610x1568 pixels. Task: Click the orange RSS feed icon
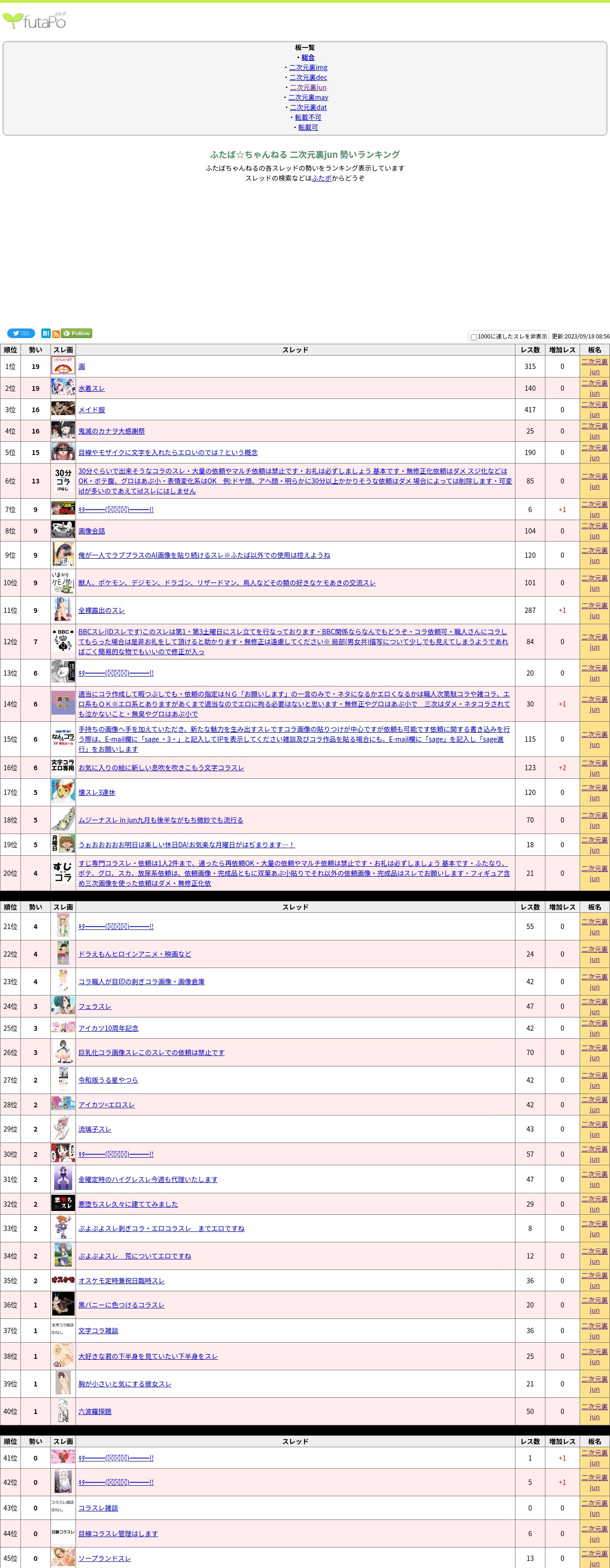[56, 334]
